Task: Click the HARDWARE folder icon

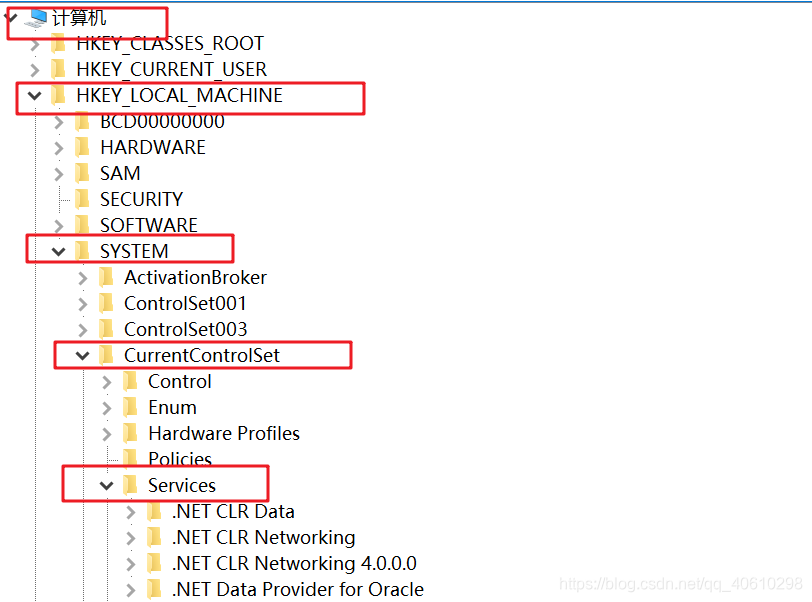Action: pyautogui.click(x=82, y=147)
